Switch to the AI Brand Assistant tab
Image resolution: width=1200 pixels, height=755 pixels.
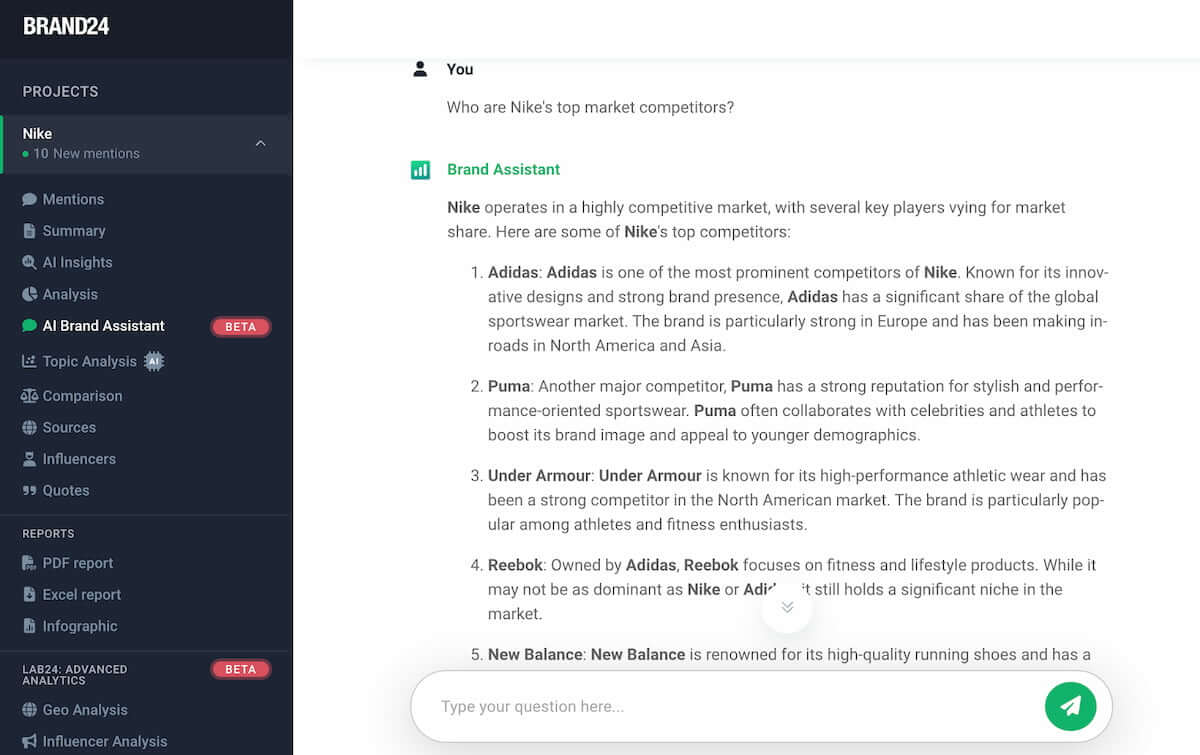click(x=101, y=325)
